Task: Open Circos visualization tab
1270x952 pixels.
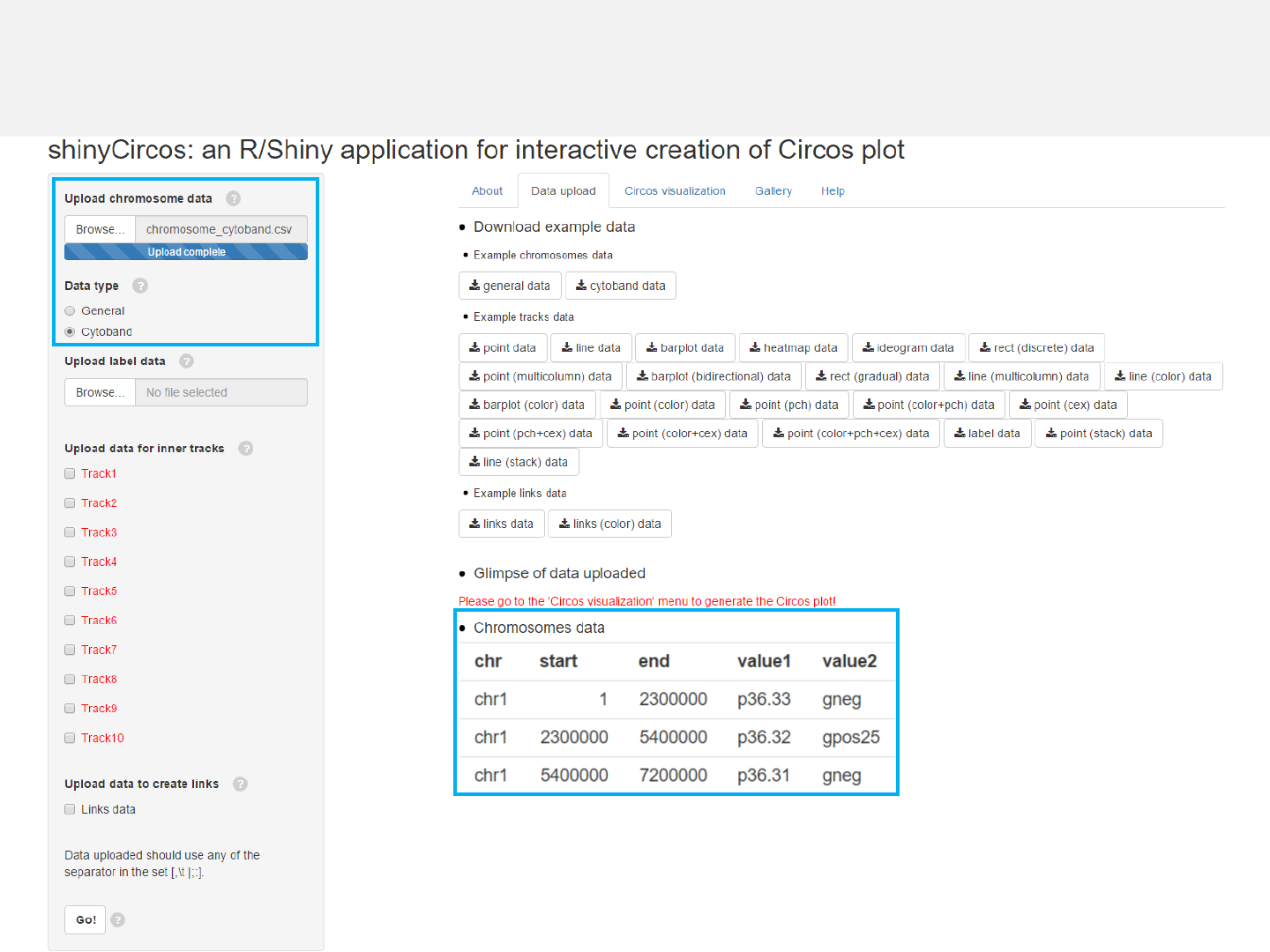Action: tap(675, 190)
